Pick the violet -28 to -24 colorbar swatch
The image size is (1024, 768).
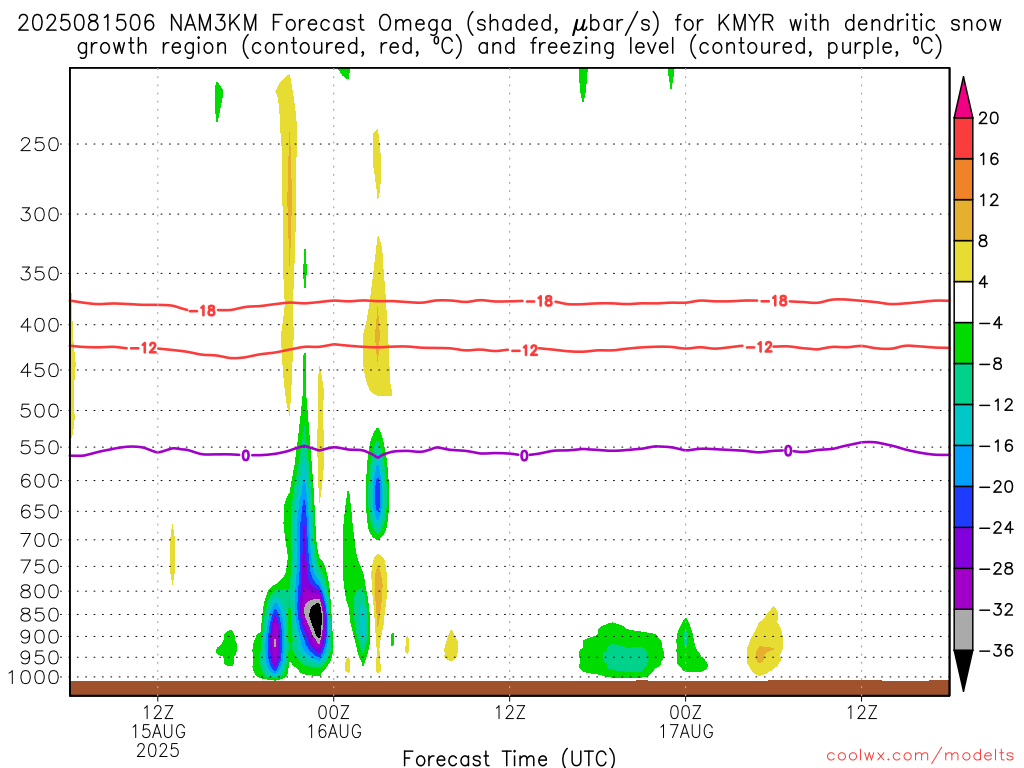point(963,548)
